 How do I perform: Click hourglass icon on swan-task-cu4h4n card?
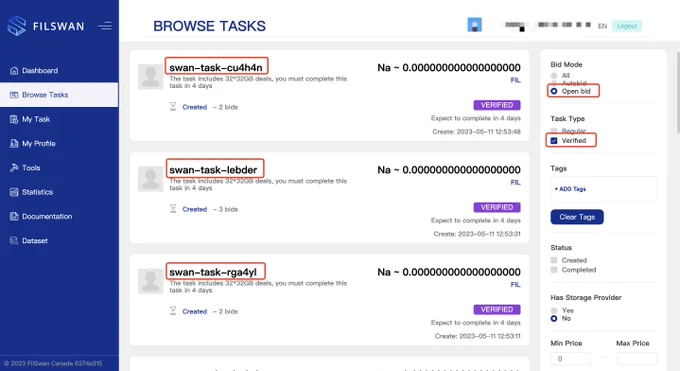(x=173, y=107)
